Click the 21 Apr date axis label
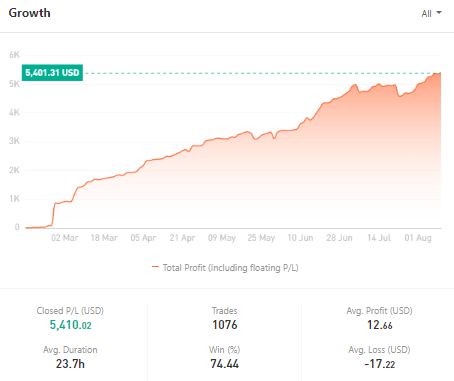This screenshot has width=454, height=381. pos(182,238)
